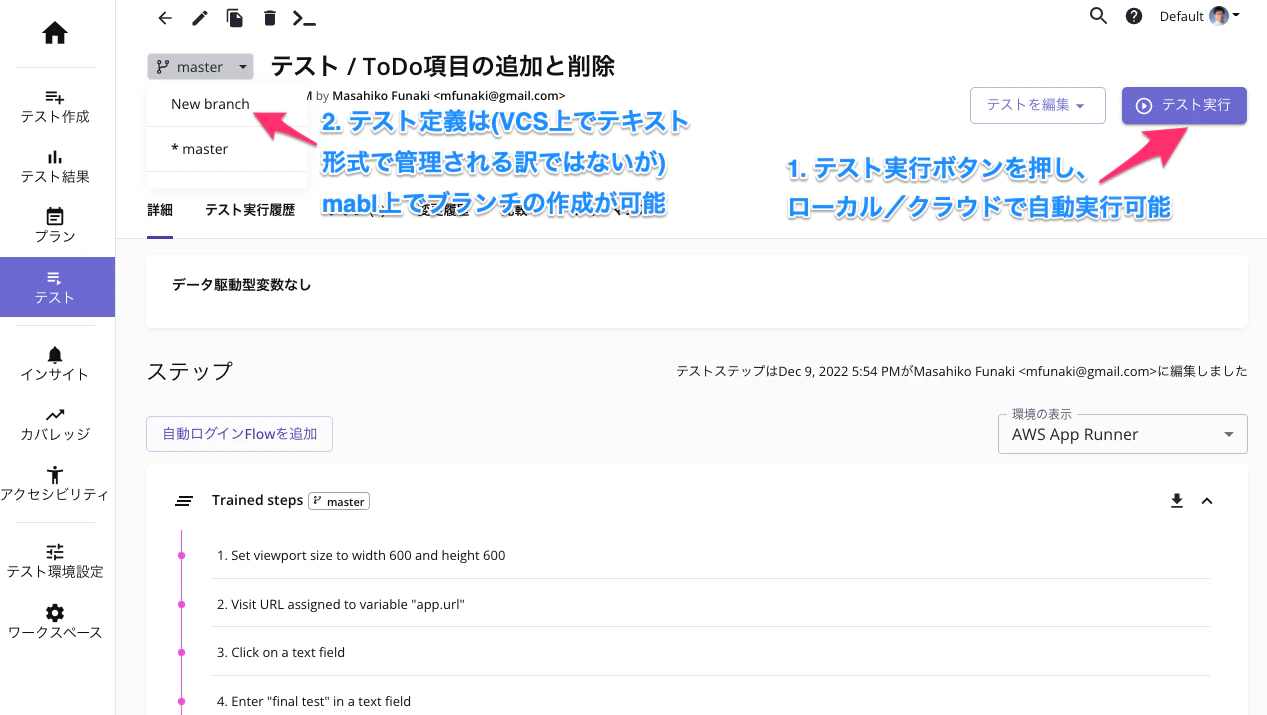The width and height of the screenshot is (1267, 715).
Task: Collapse the Trained steps panel
Action: 1207,500
